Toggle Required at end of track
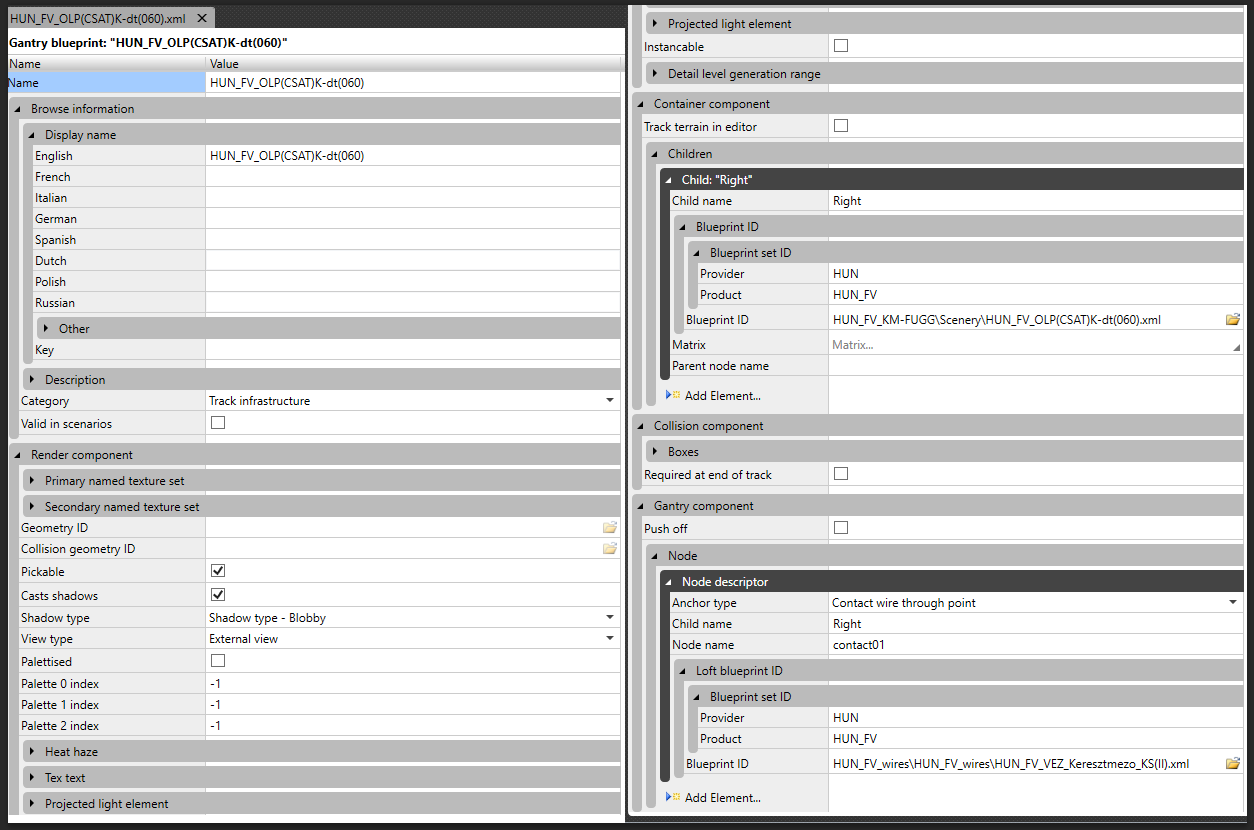The width and height of the screenshot is (1254, 830). coord(841,474)
